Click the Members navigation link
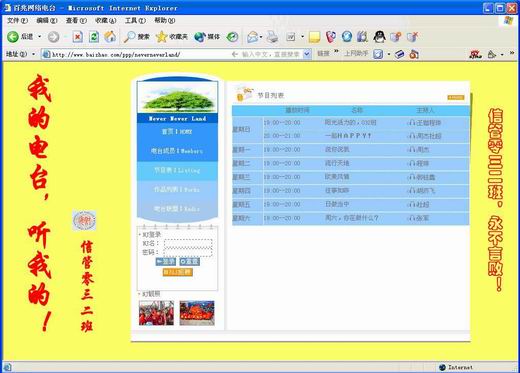Image resolution: width=520 pixels, height=373 pixels. (177, 151)
